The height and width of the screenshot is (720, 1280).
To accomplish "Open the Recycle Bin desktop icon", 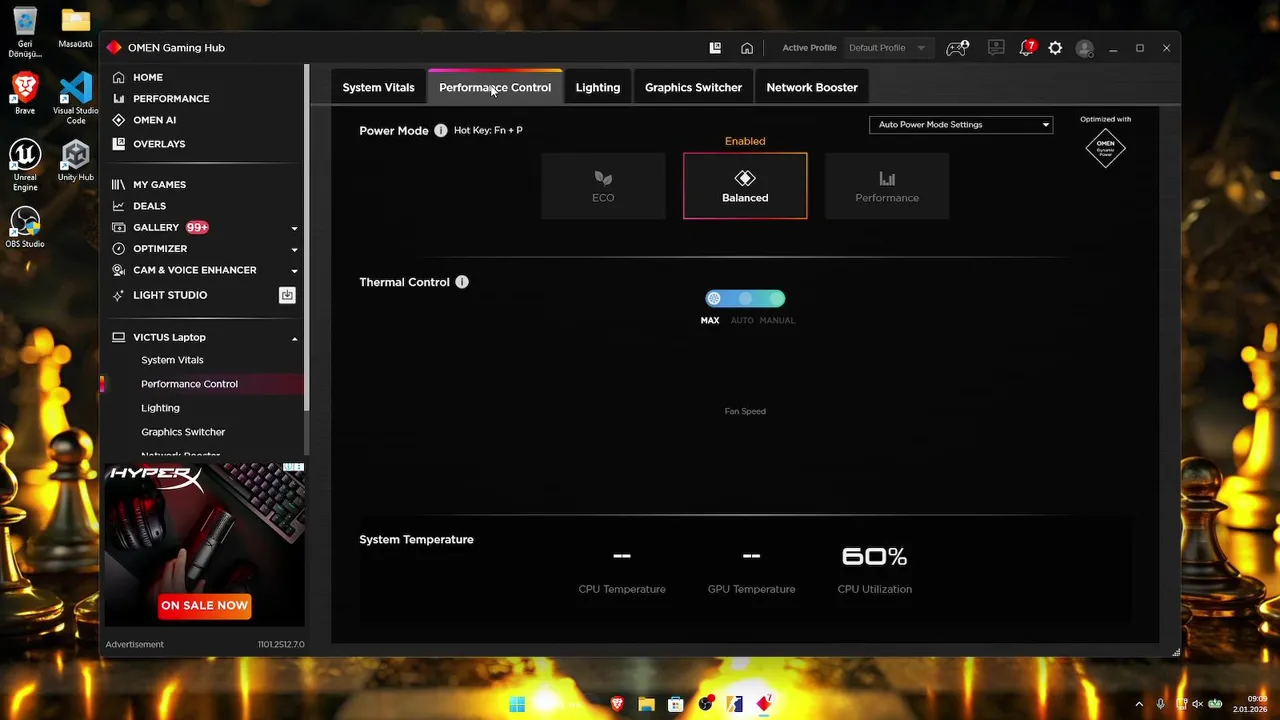I will [x=25, y=32].
